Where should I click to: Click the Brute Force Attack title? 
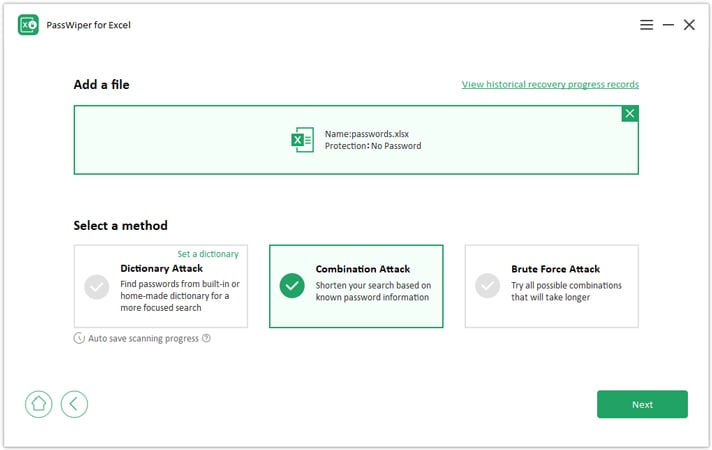point(556,269)
